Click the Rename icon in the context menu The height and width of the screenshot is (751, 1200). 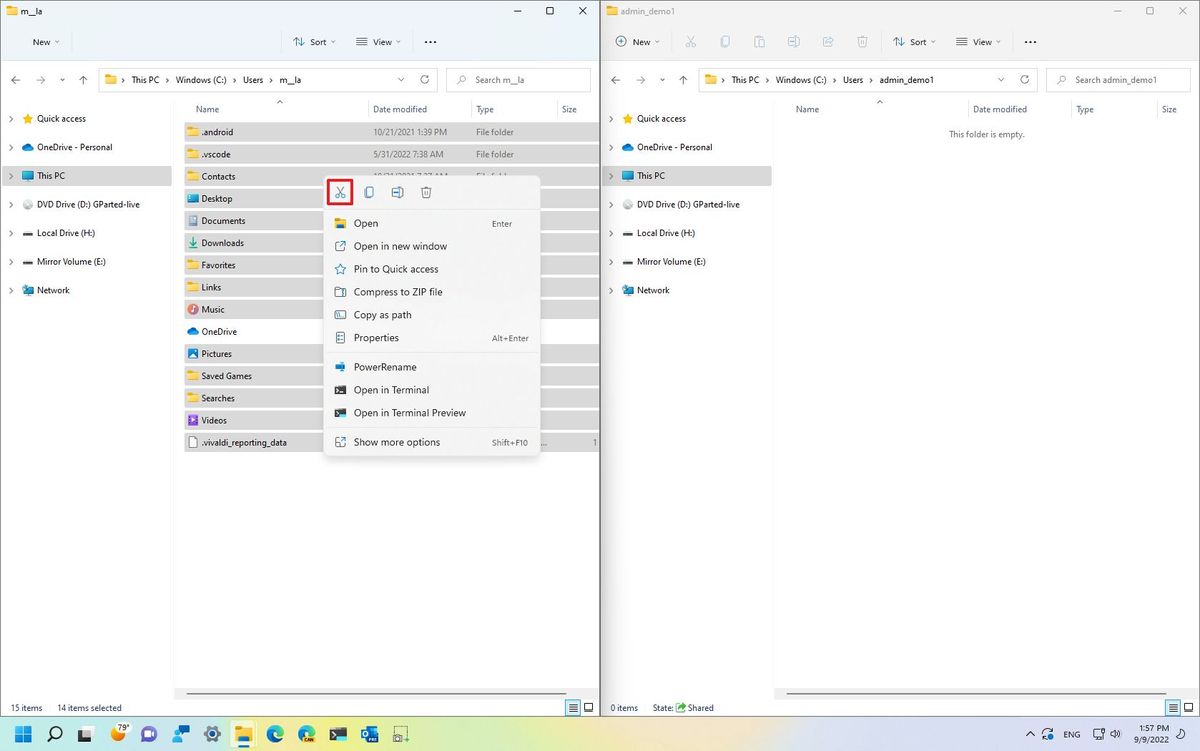point(397,192)
